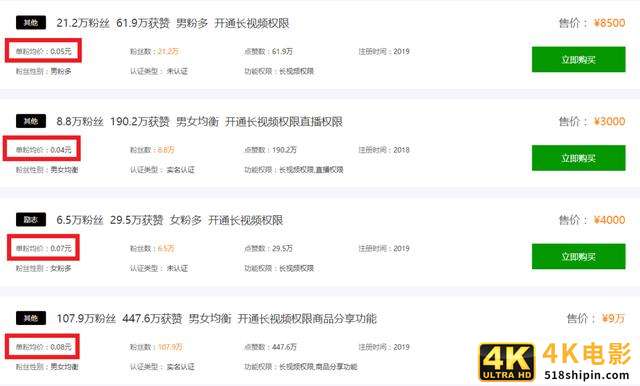Click 粉丝性别:女粉多 text

pyautogui.click(x=44, y=268)
